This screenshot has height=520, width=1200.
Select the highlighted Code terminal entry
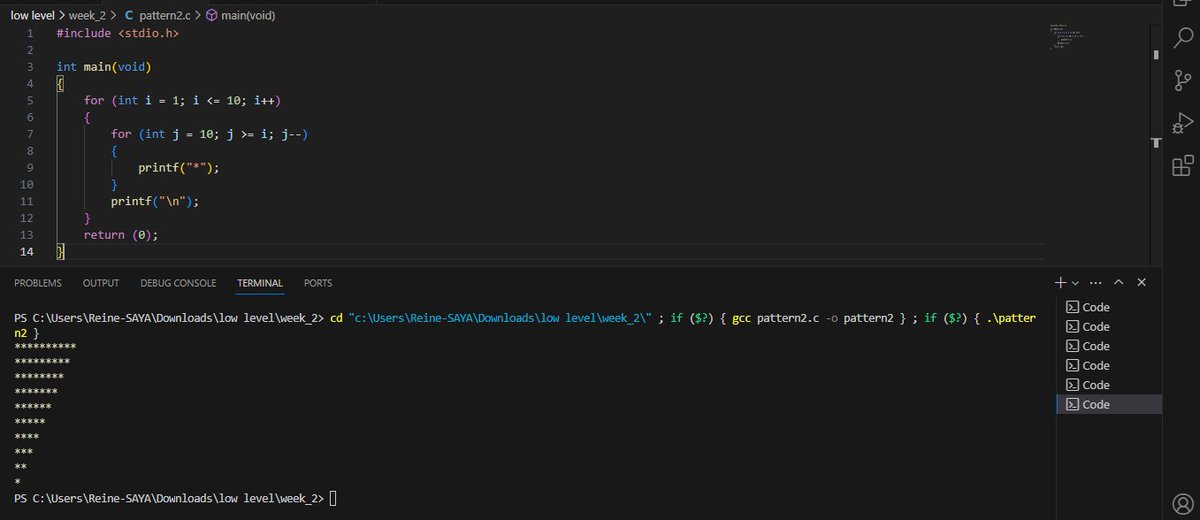[x=1108, y=404]
